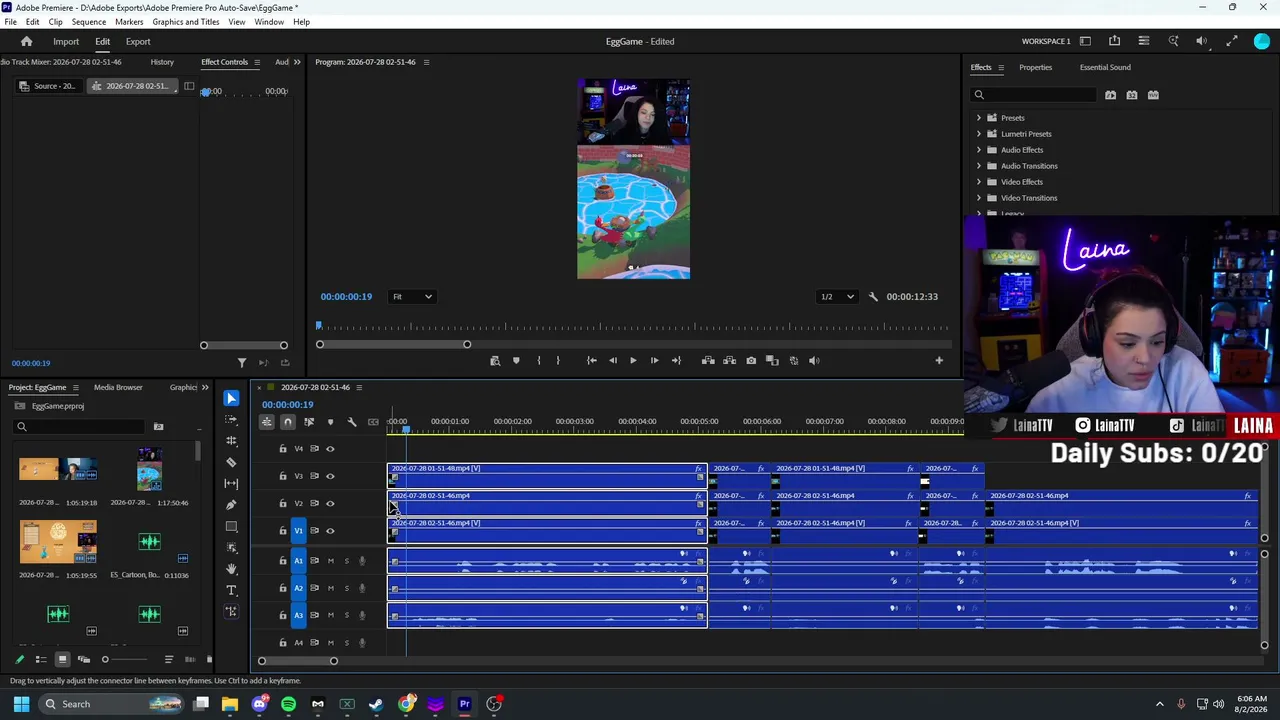Screen dimensions: 1280x720
Task: Toggle V4 track visibility eye
Action: (x=330, y=449)
